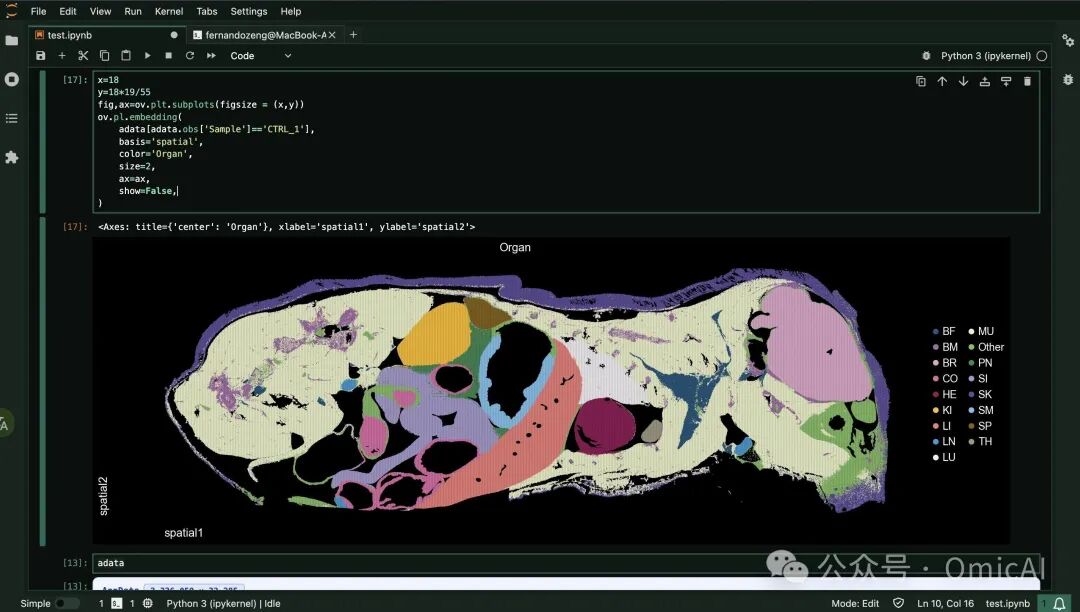This screenshot has width=1080, height=612.
Task: Open the File menu
Action: tap(39, 11)
